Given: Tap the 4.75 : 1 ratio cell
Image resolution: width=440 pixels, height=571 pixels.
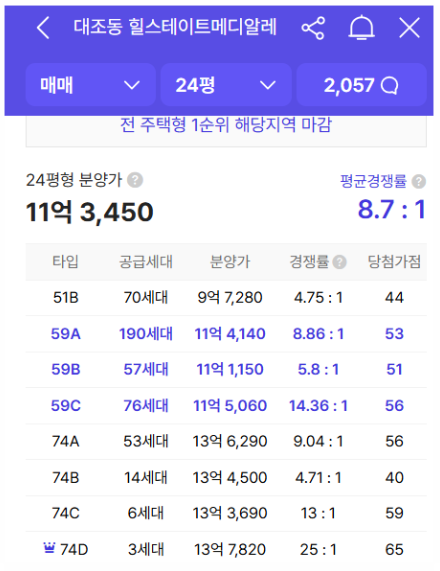Looking at the screenshot, I should point(318,298).
